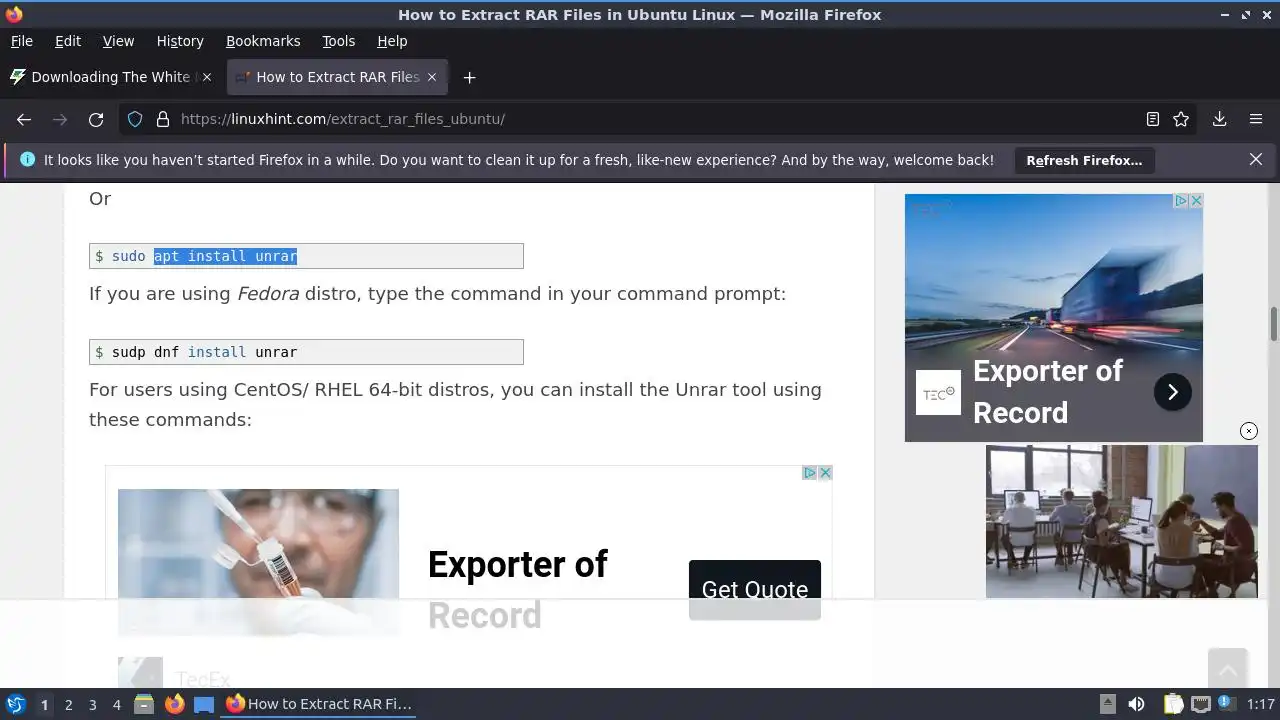This screenshot has width=1280, height=720.
Task: Launch Firefox from taskbar launcher
Action: tap(174, 704)
